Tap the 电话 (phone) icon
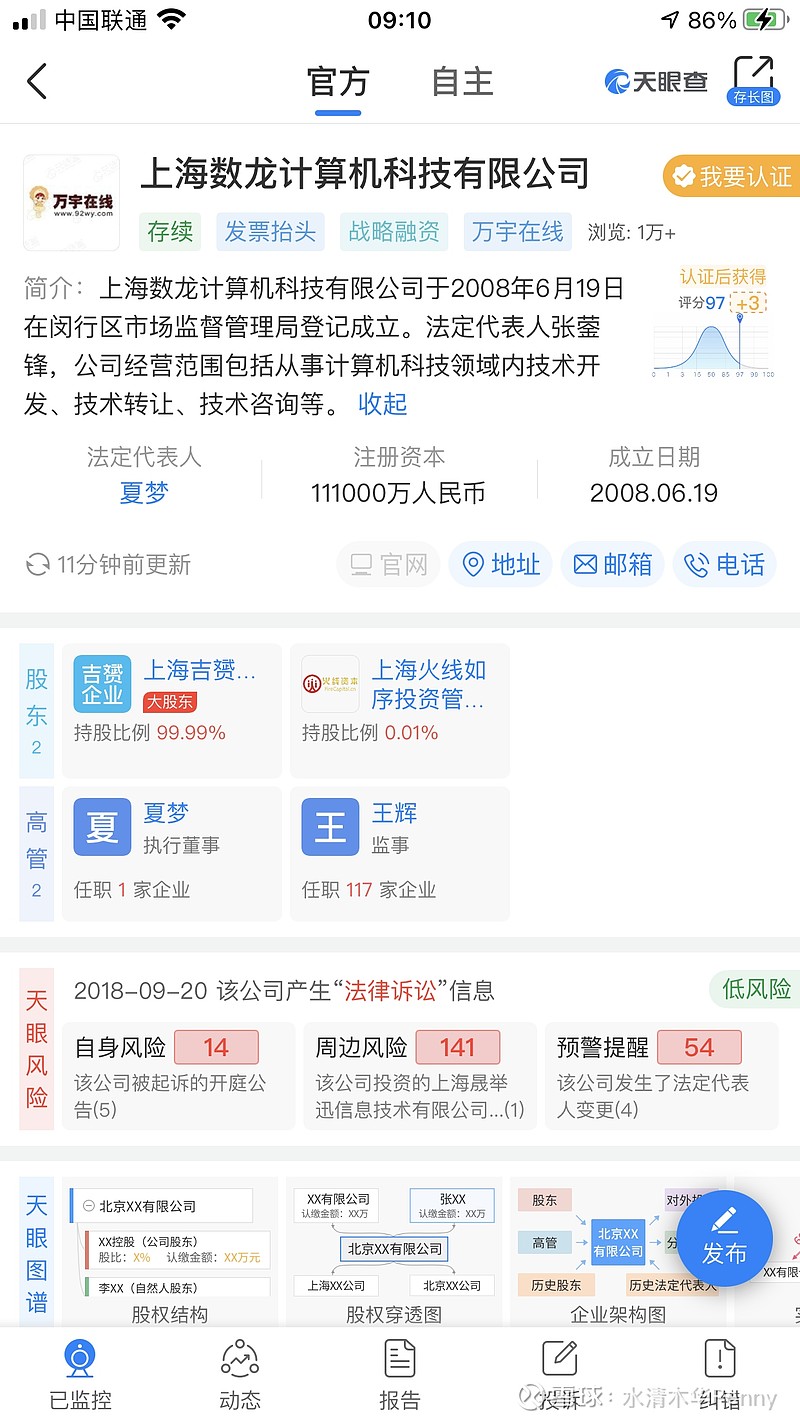 click(724, 564)
